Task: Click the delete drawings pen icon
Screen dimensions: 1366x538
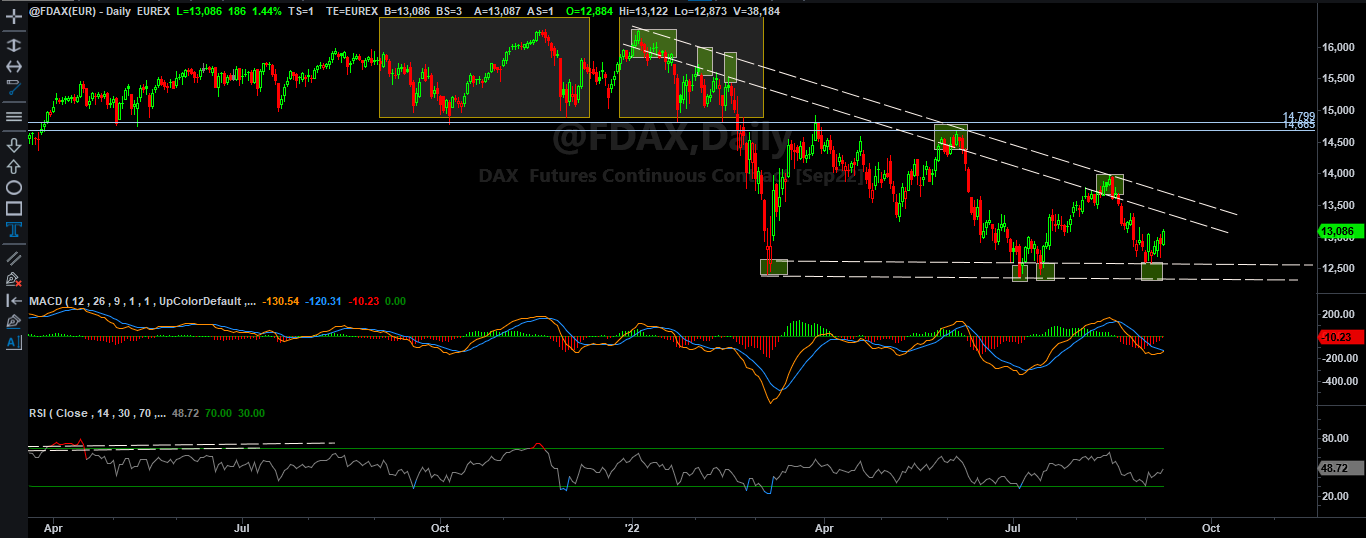Action: tap(14, 279)
